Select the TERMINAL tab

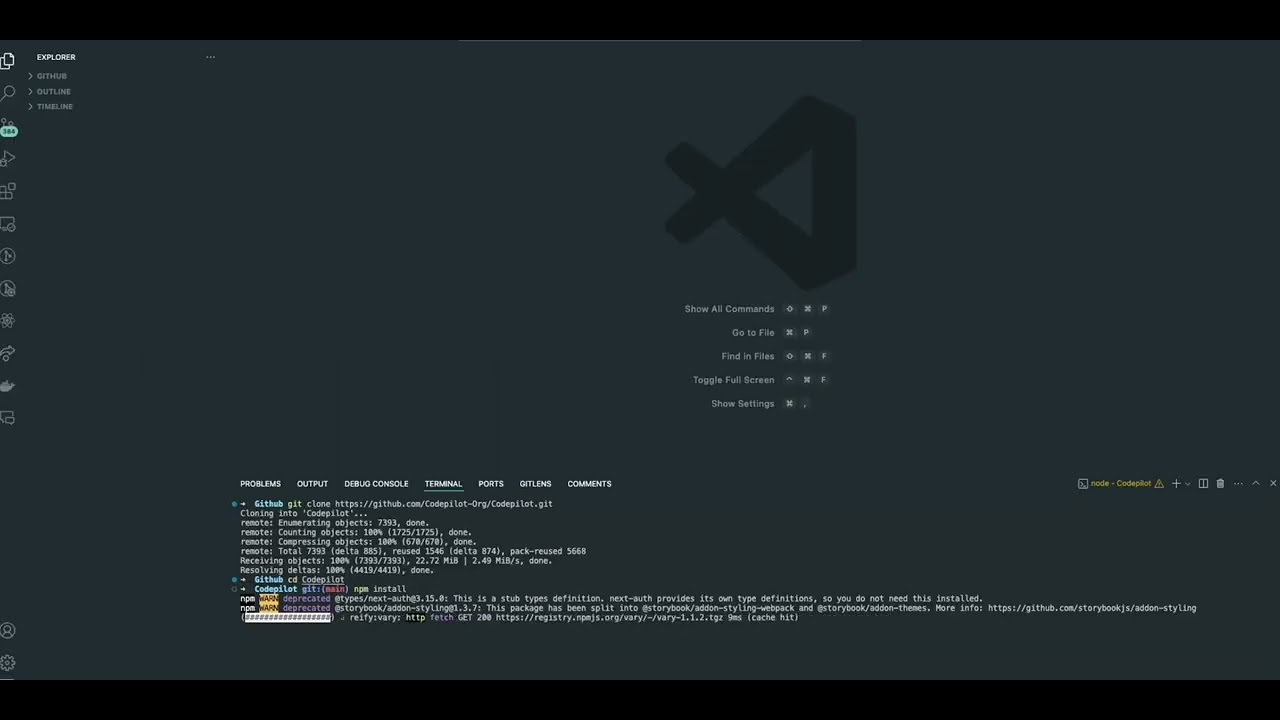(443, 484)
